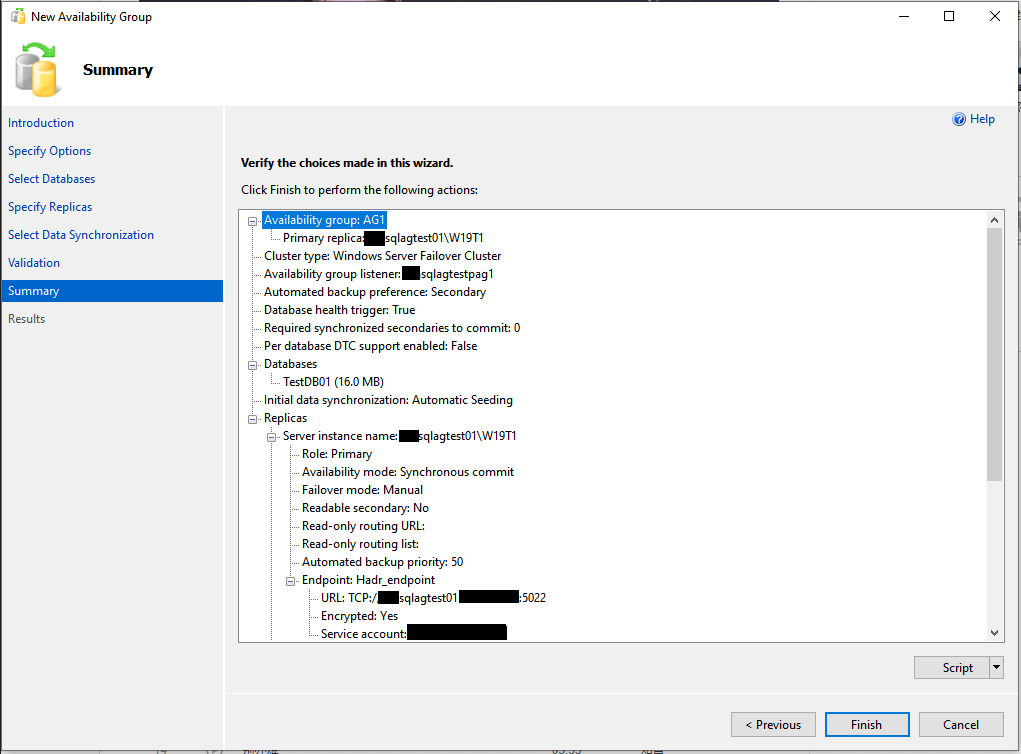Go to the Introduction page

pos(41,122)
